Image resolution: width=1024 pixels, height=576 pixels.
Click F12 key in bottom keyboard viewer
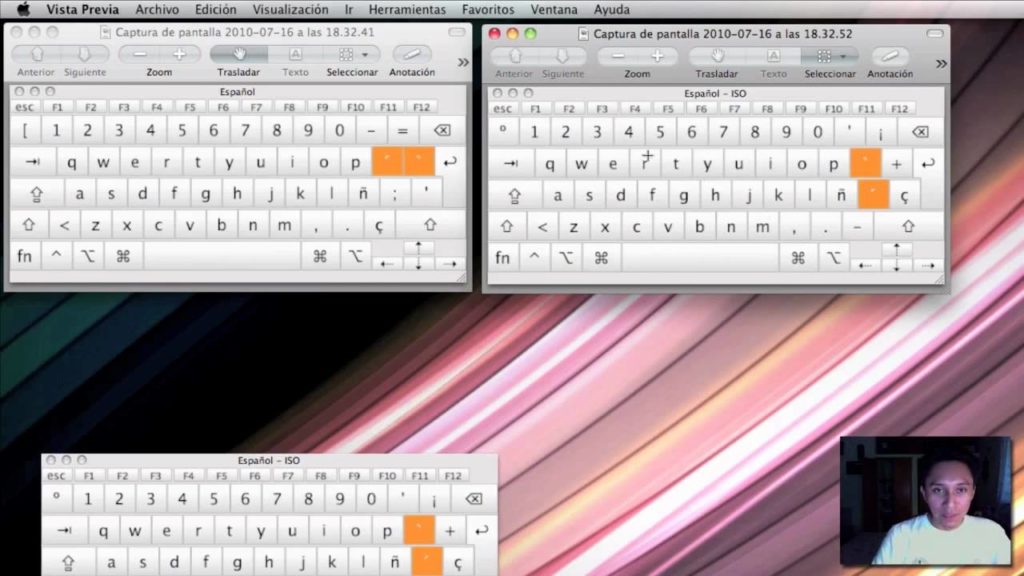(453, 475)
